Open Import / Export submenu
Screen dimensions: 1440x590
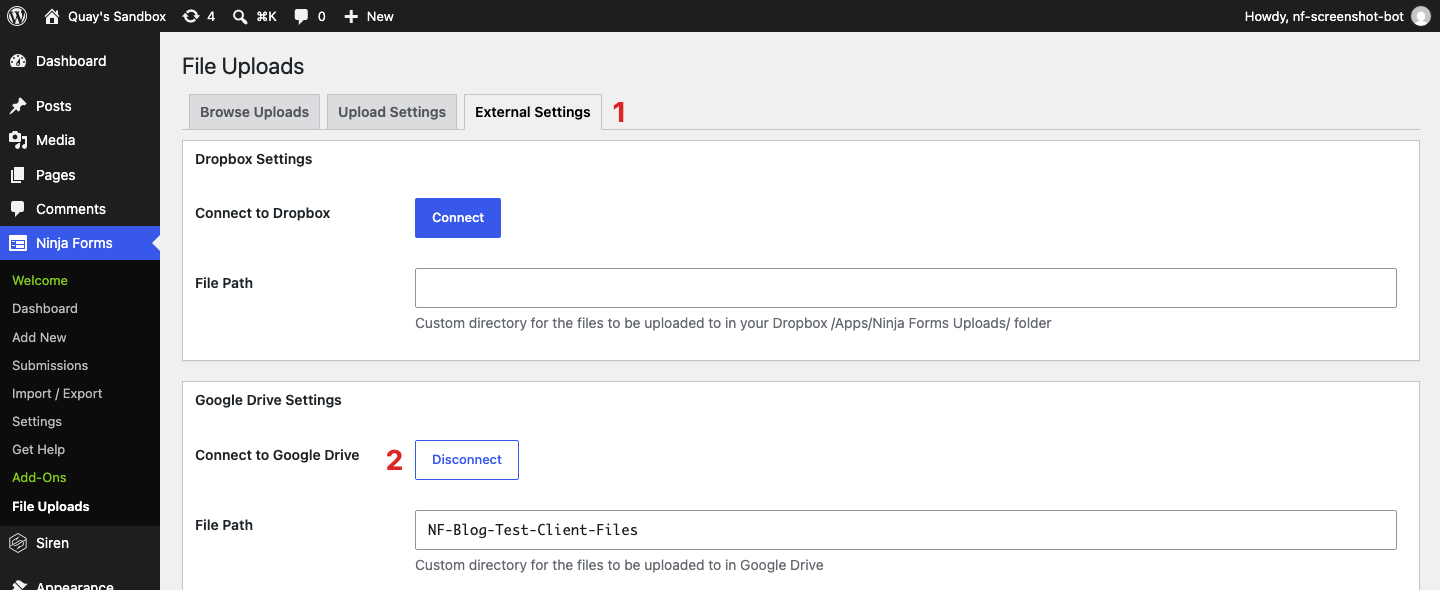click(57, 393)
